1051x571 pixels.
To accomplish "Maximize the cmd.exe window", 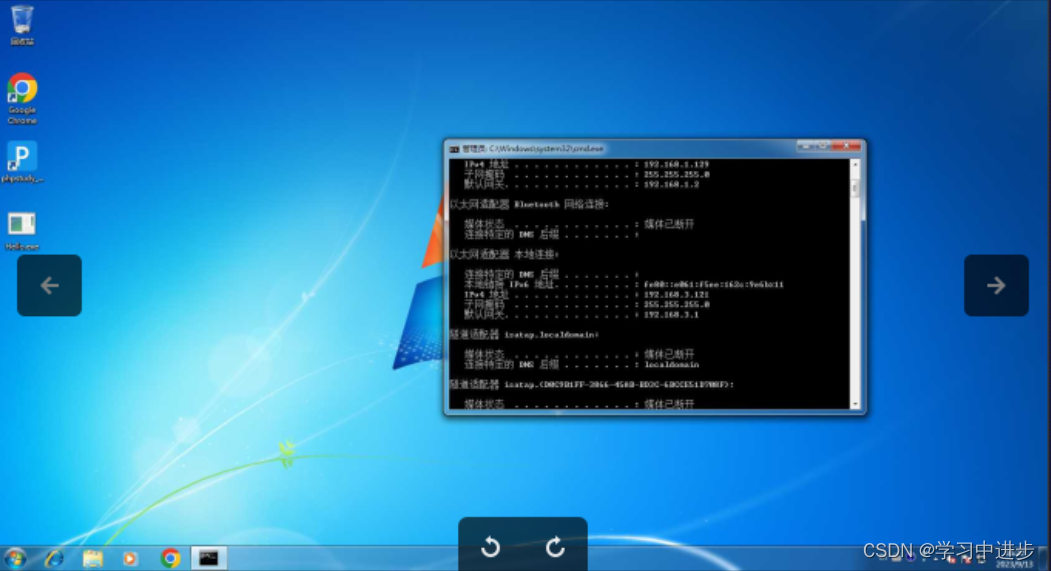I will point(823,145).
